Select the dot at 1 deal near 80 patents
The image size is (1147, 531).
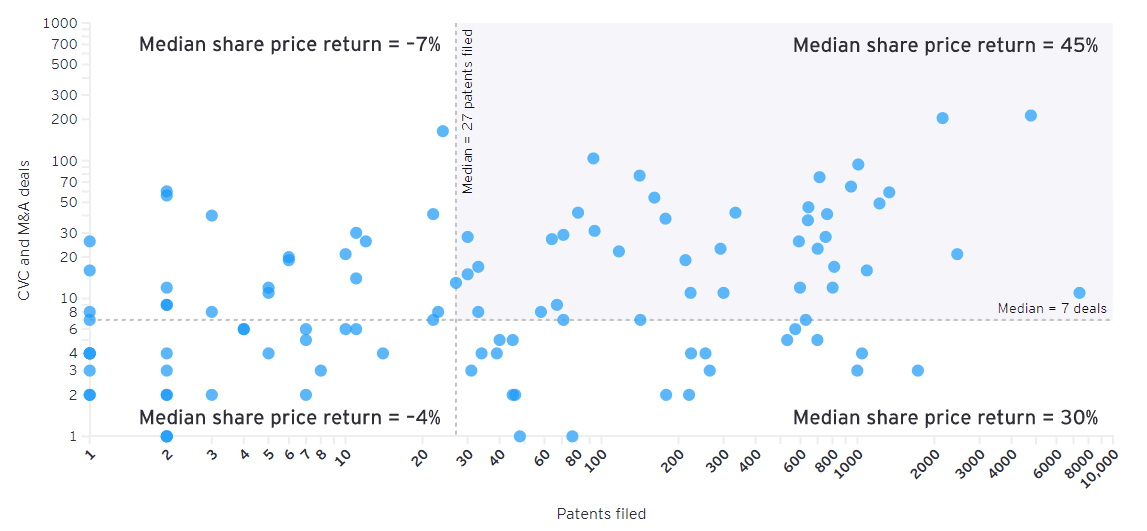coord(572,436)
